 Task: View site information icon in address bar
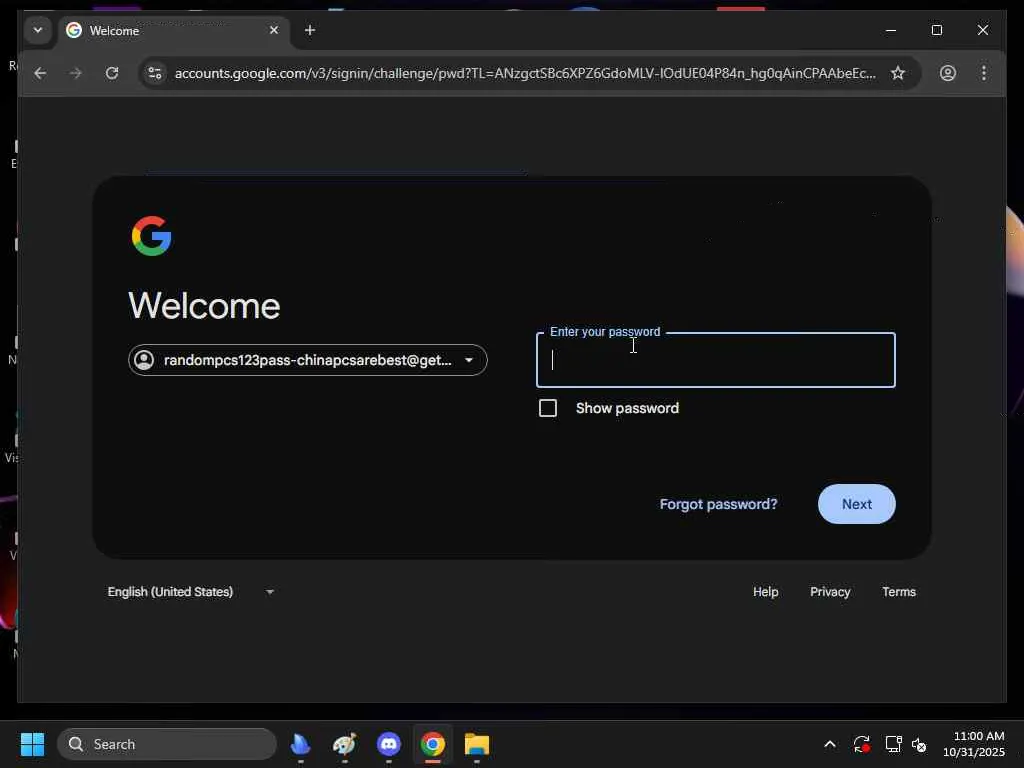click(155, 73)
